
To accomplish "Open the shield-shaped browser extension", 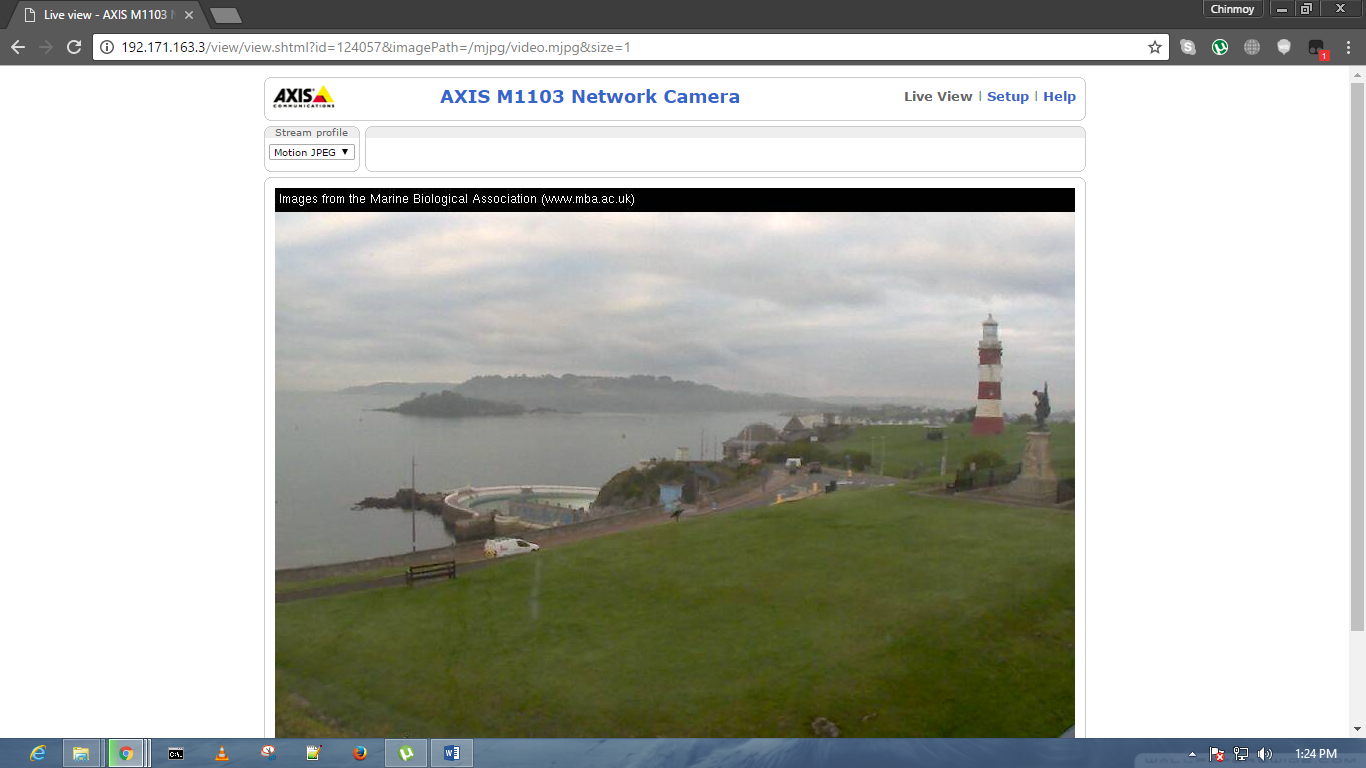I will (x=1283, y=46).
